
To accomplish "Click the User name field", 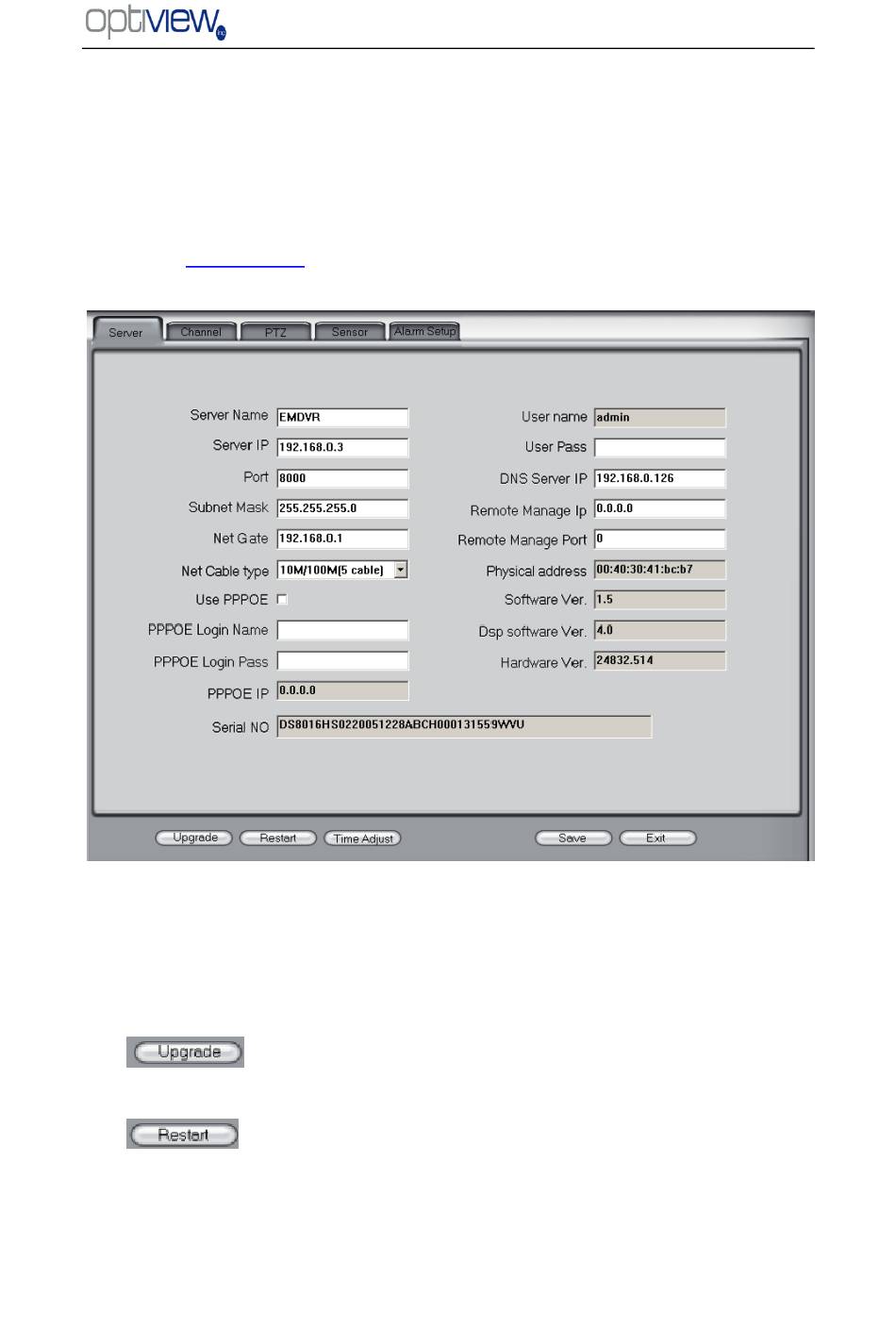I will 660,417.
